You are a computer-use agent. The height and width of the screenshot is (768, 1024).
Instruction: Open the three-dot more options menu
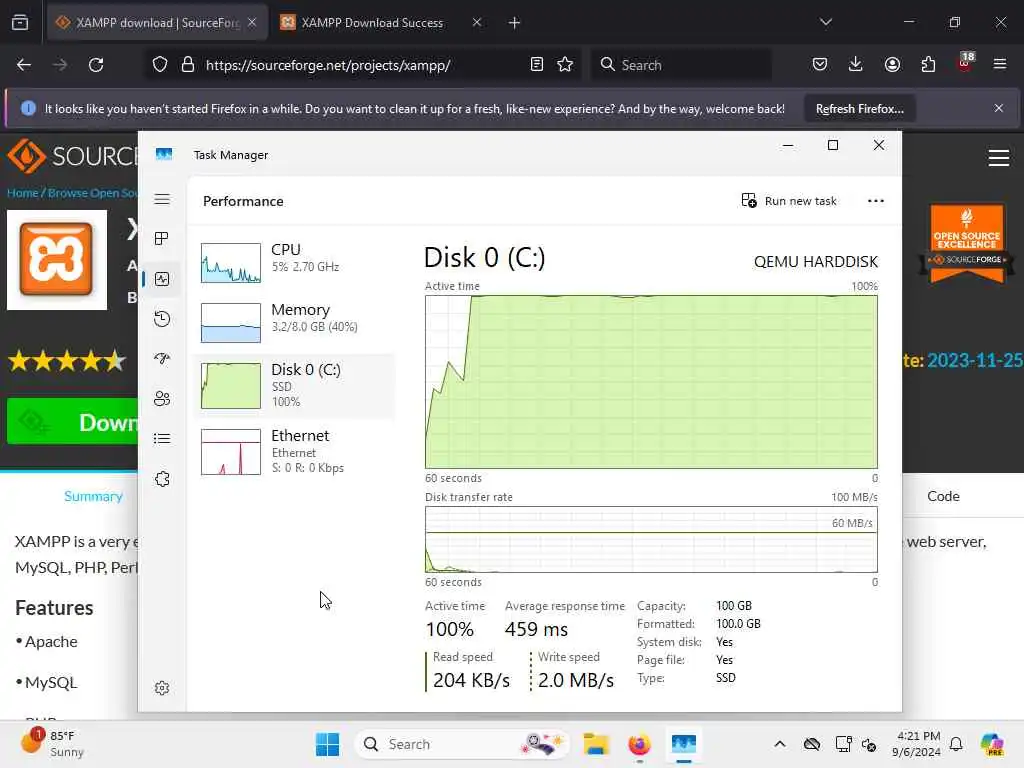click(876, 200)
